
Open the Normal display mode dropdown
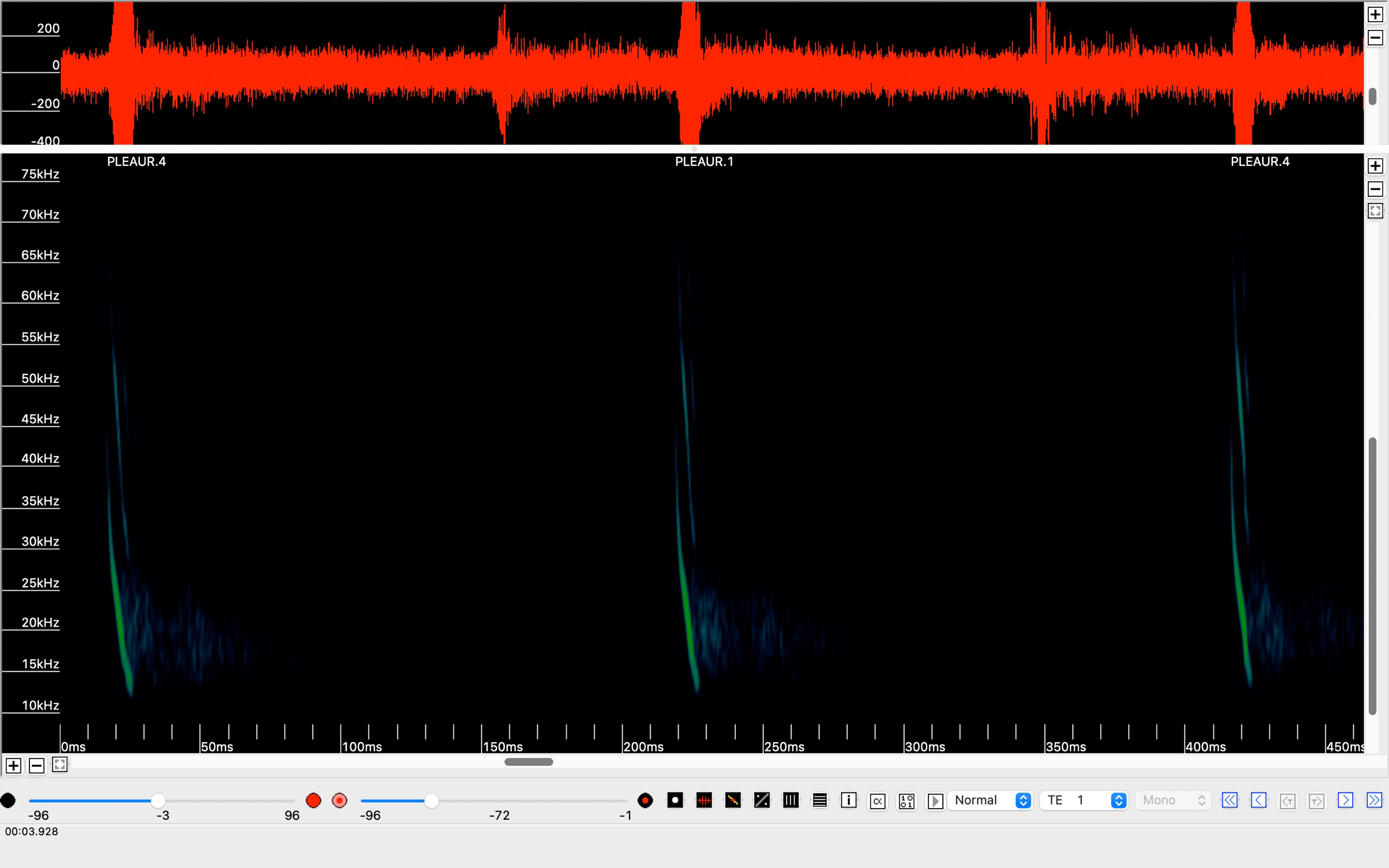(992, 800)
